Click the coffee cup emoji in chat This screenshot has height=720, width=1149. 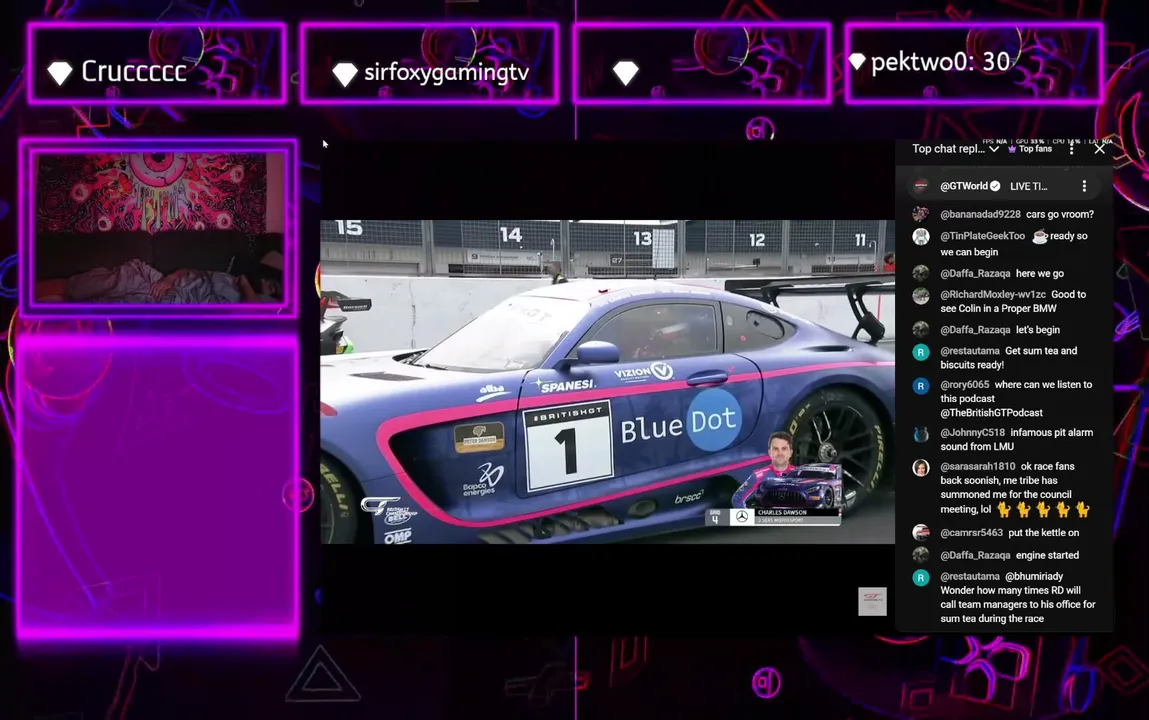(1039, 236)
